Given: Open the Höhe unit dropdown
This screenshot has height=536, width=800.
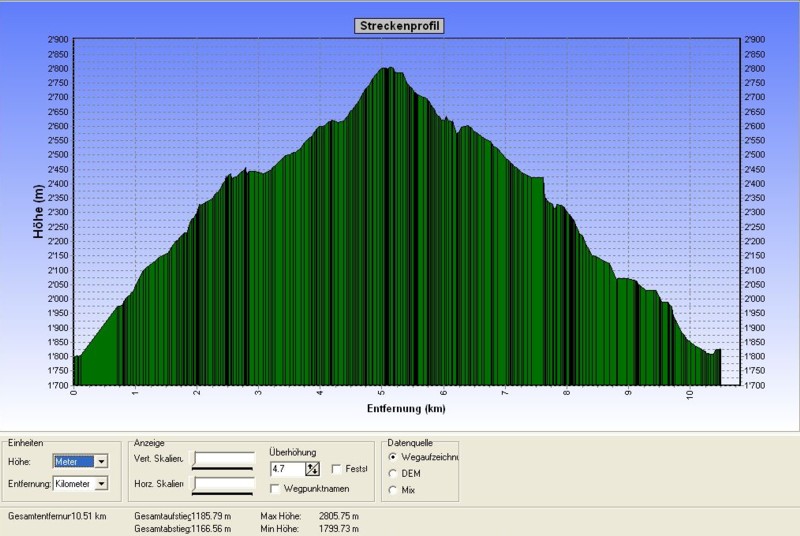Looking at the screenshot, I should point(101,461).
